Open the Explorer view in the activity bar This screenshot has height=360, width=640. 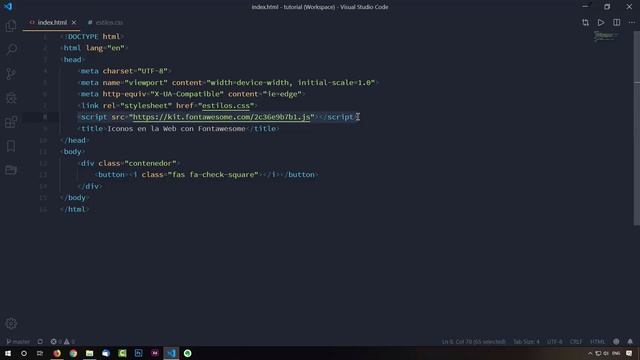[11, 26]
